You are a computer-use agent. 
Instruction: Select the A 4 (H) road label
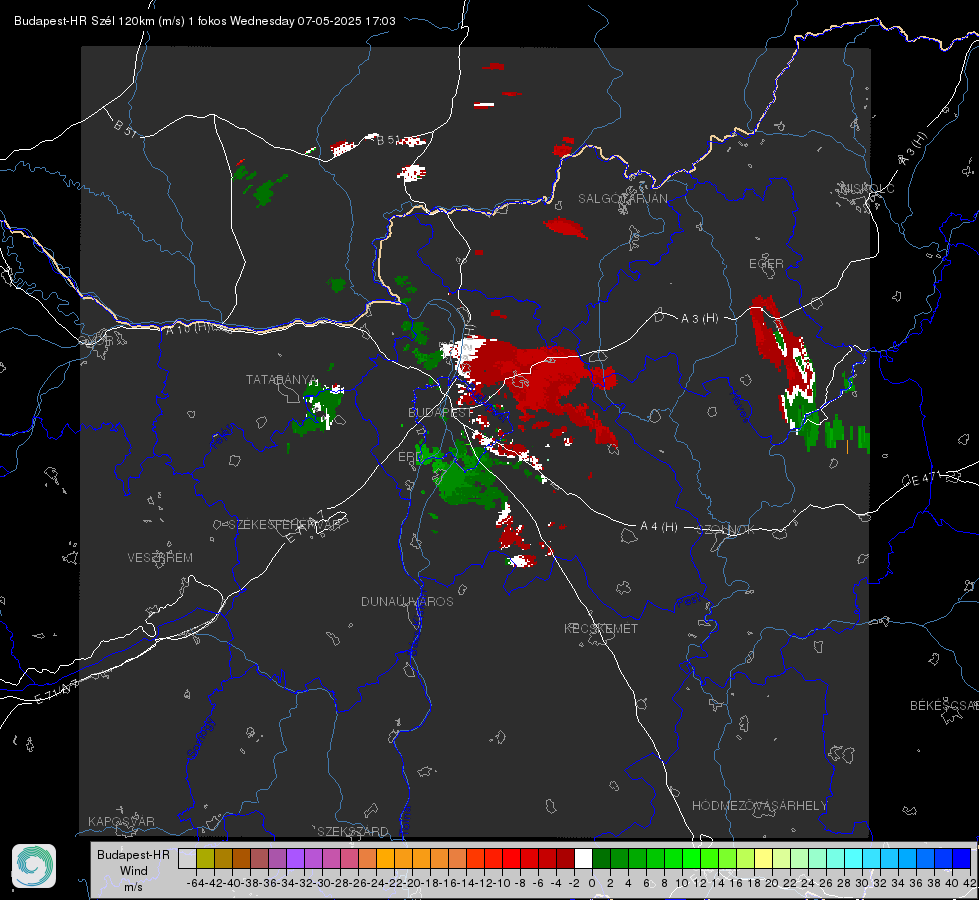click(x=659, y=527)
